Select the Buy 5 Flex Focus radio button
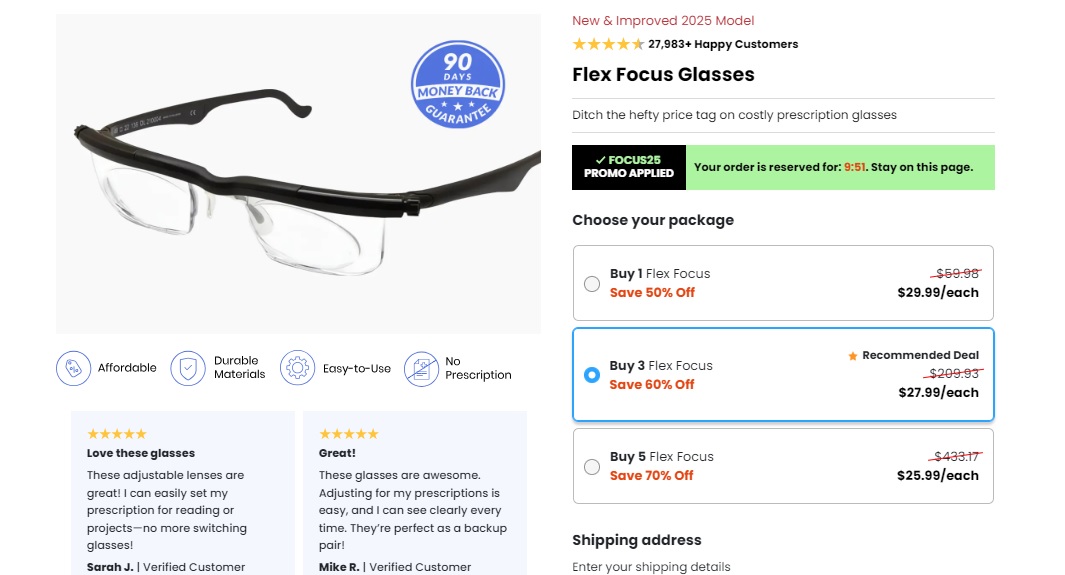 click(x=592, y=466)
